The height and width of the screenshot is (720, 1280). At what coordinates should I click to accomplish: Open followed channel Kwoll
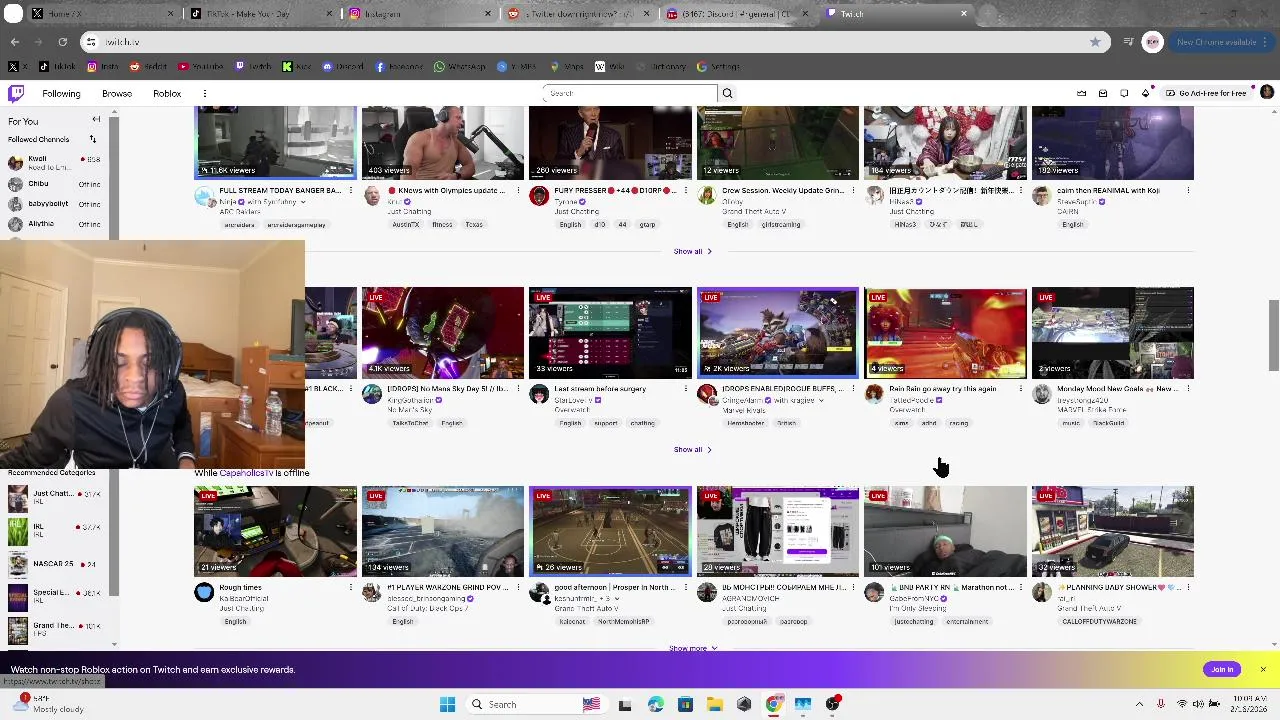55,162
